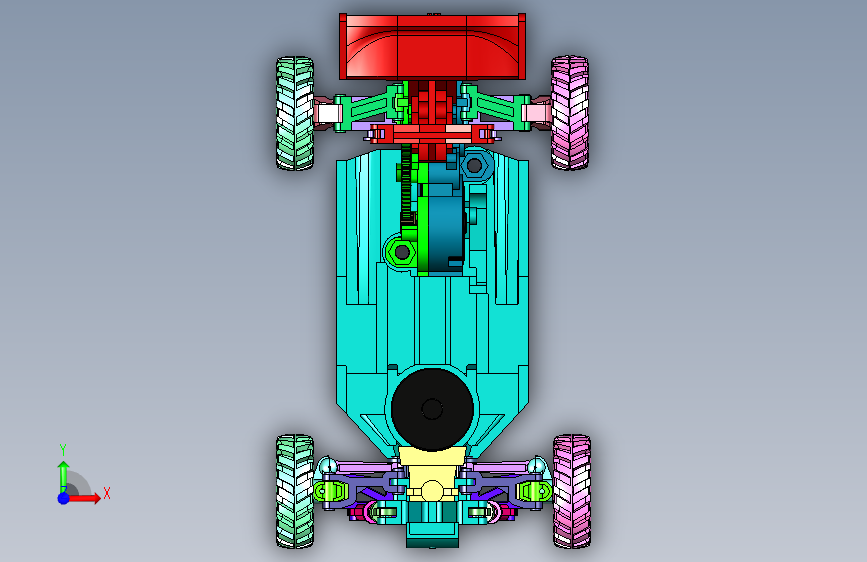This screenshot has height=562, width=867.
Task: Select the blue hex nut near the wing
Action: coord(475,165)
